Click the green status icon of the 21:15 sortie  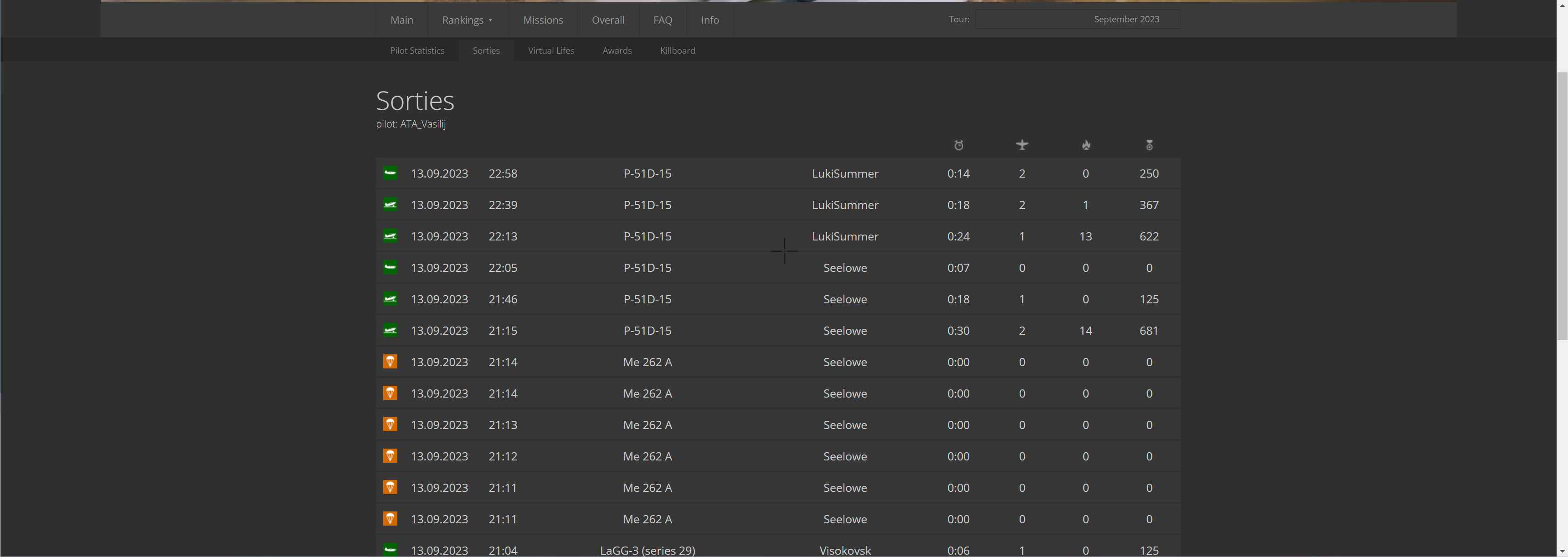point(390,330)
